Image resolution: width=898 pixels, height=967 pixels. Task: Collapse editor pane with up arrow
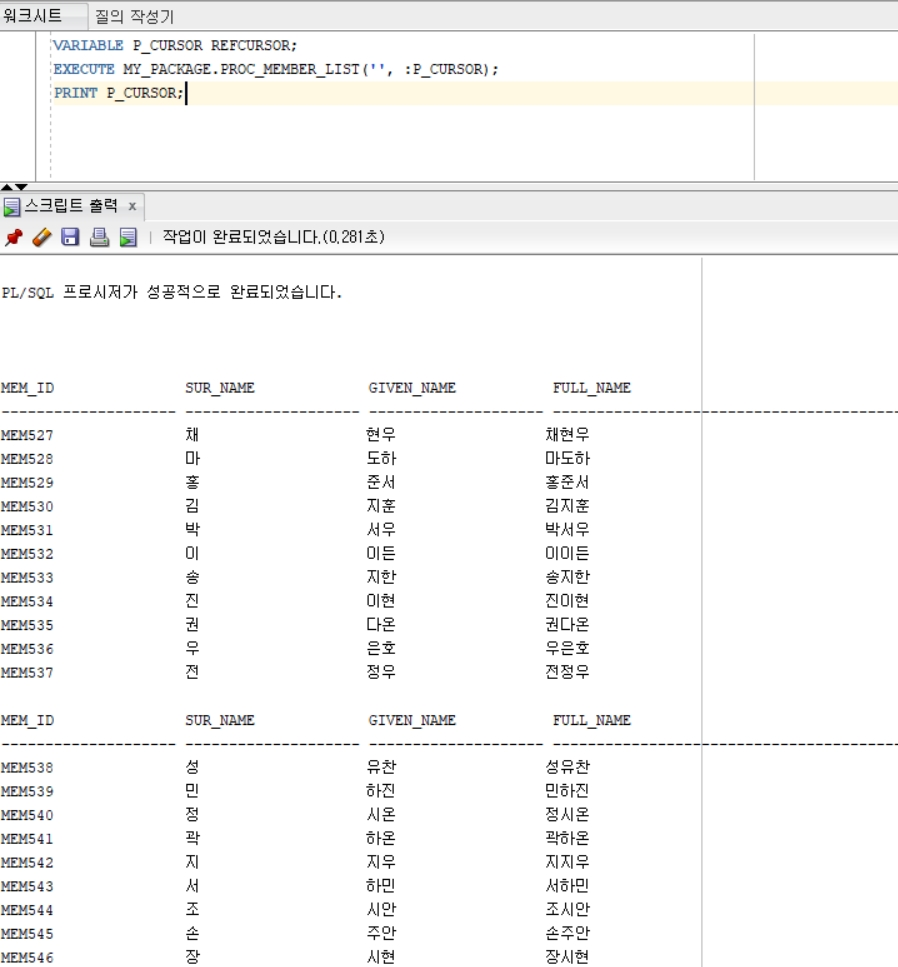7,187
